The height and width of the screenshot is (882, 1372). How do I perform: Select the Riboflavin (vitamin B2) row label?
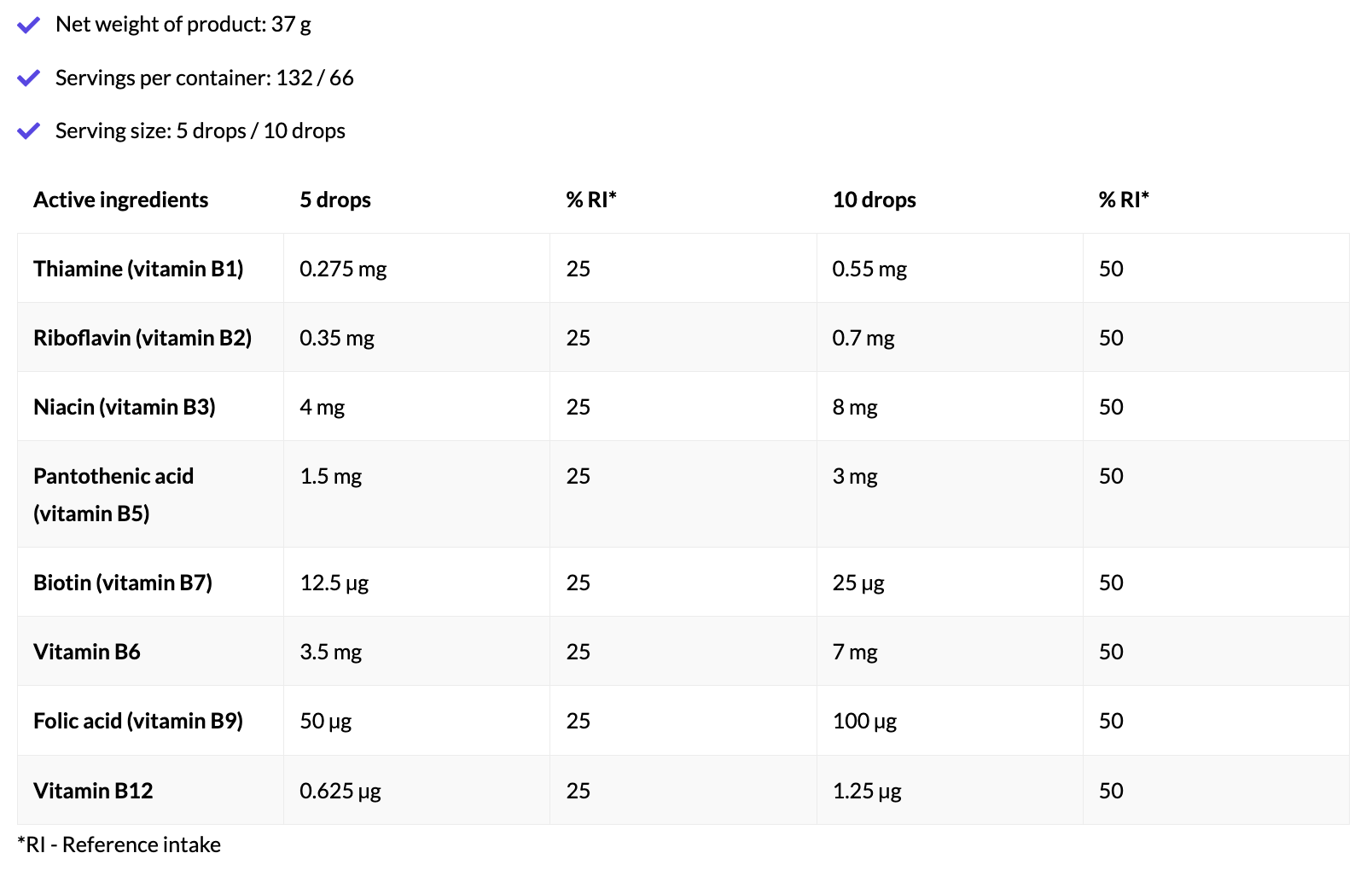[x=142, y=338]
